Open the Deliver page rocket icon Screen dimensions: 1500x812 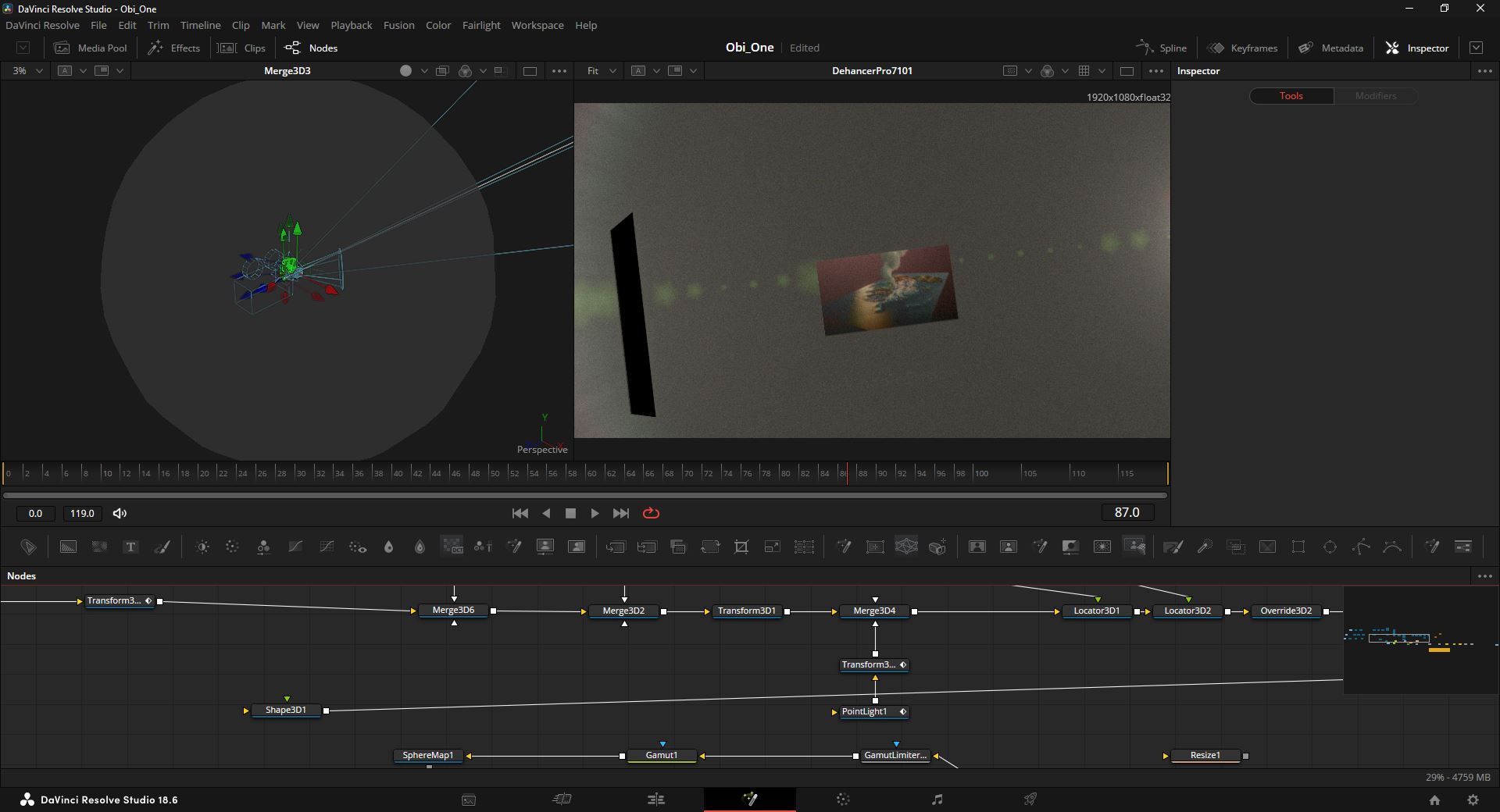pos(1030,799)
